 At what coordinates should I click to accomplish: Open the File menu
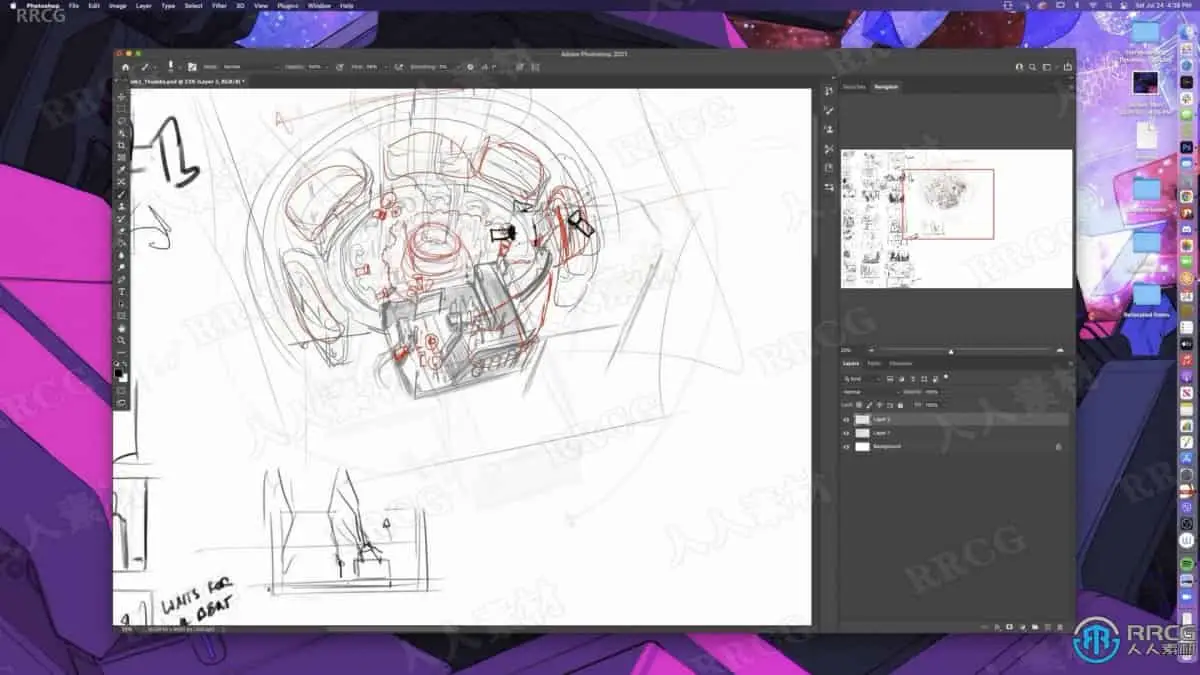coord(74,5)
